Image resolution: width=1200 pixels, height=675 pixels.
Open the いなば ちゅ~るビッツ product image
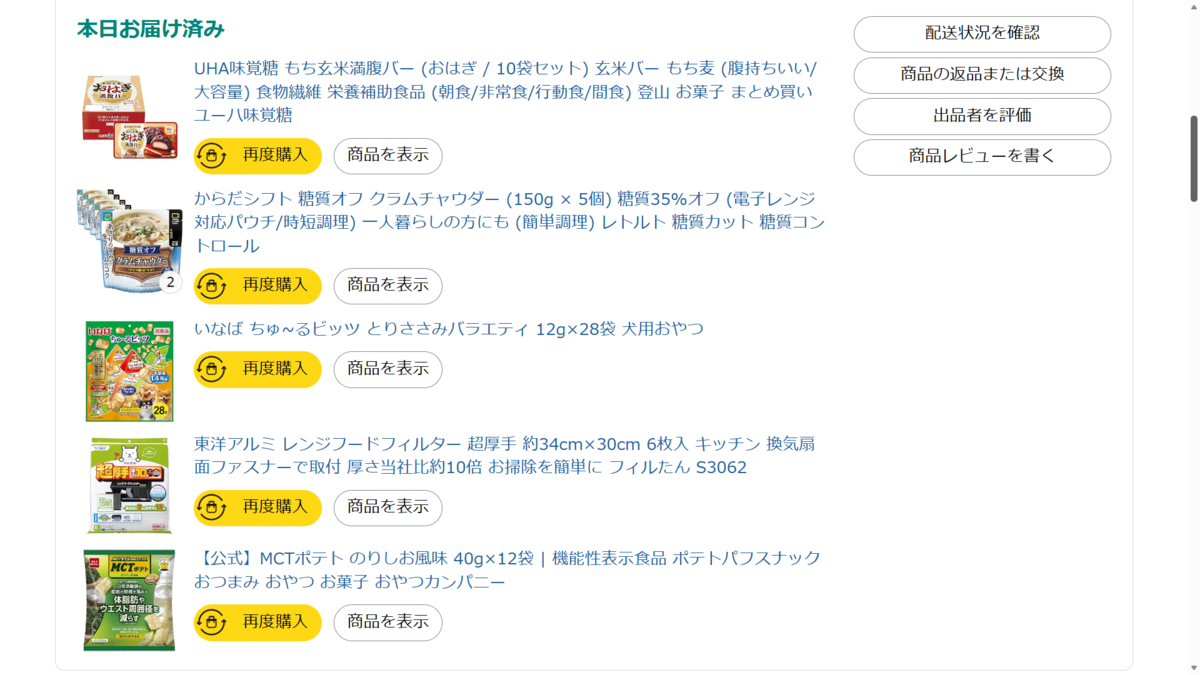(x=130, y=371)
